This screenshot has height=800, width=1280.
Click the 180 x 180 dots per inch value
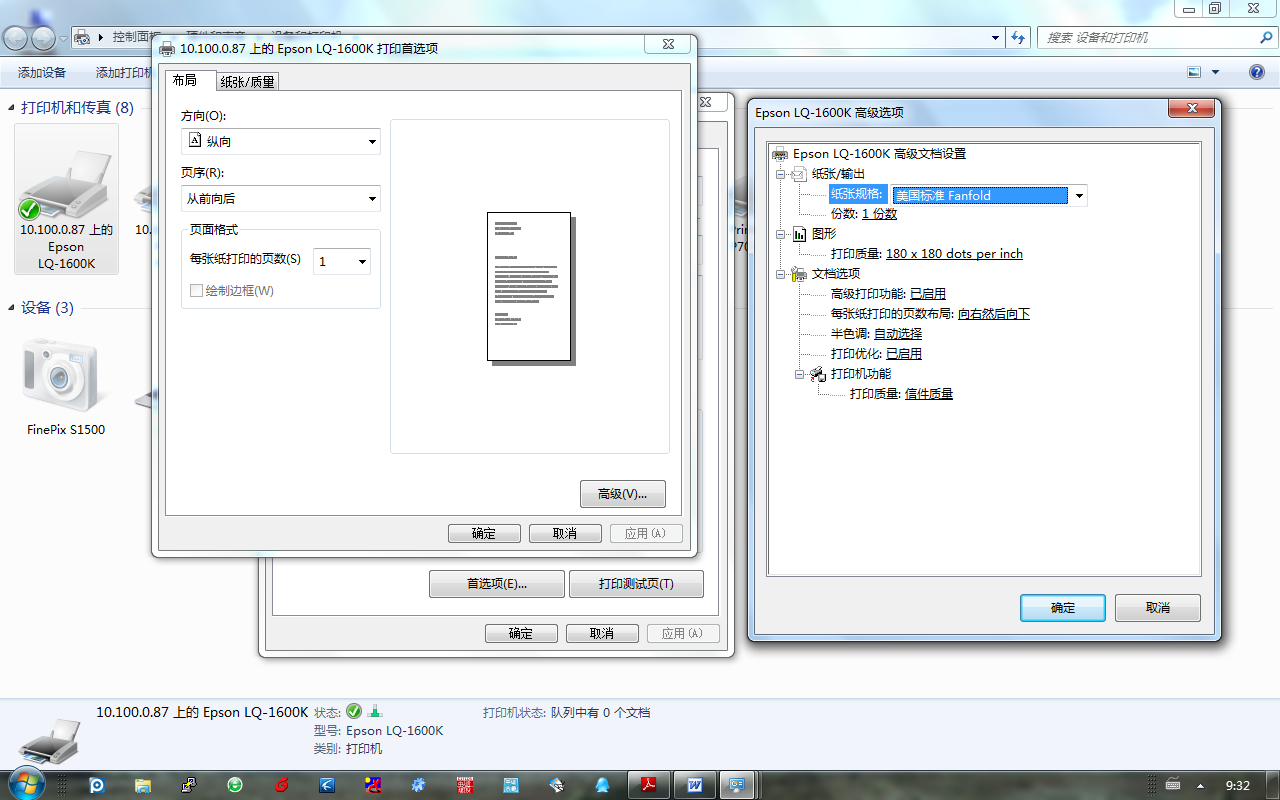tap(954, 254)
